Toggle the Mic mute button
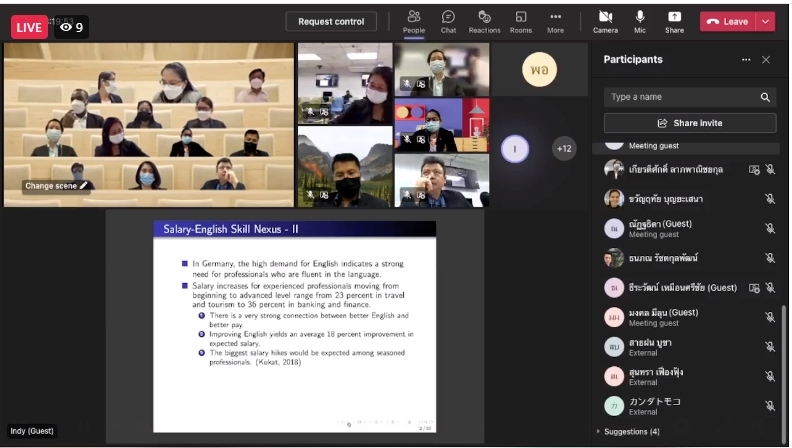Screen dimensions: 792x448 [640, 22]
